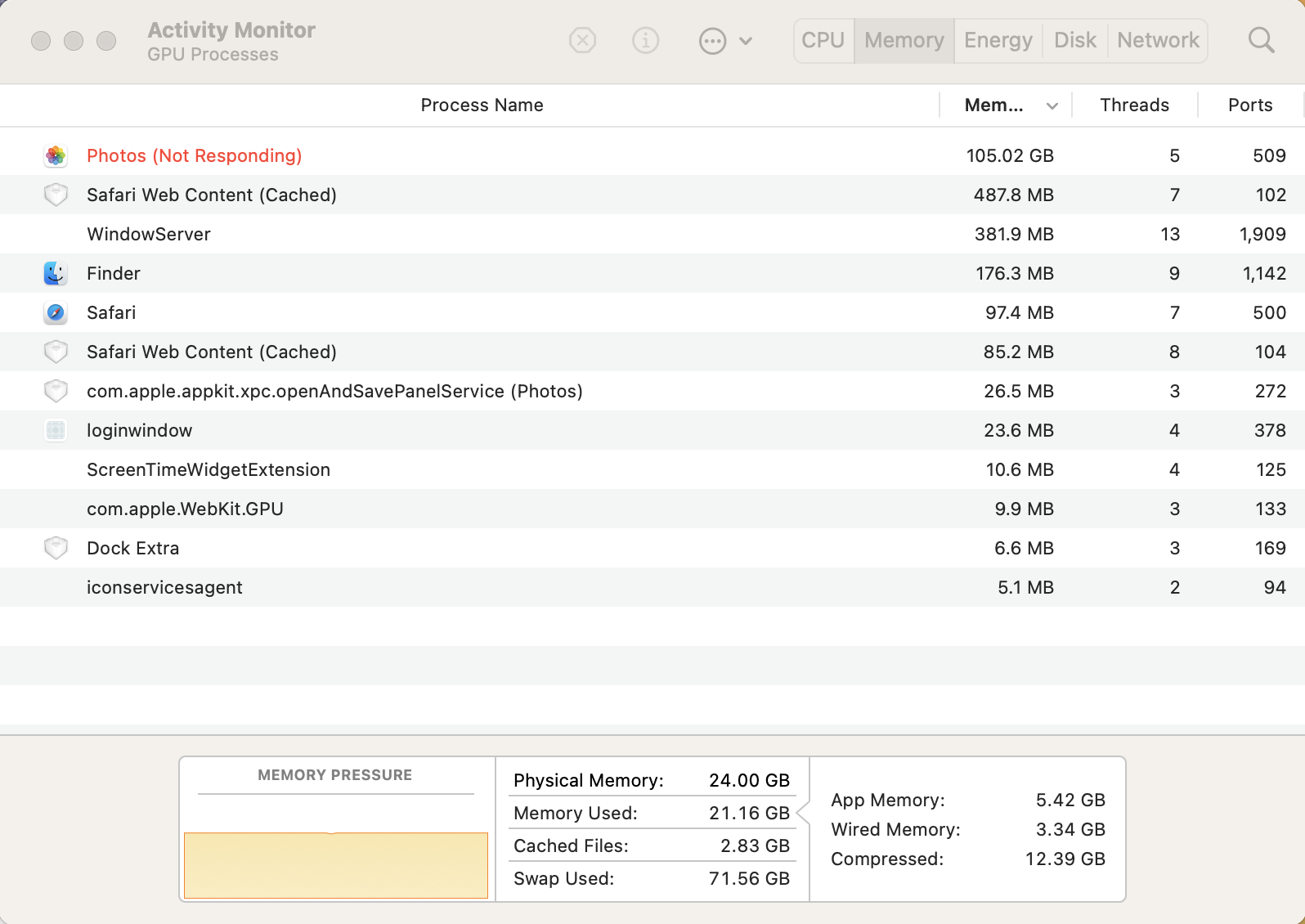This screenshot has height=924, width=1305.
Task: Click the ellipsis More actions icon
Action: [x=712, y=41]
